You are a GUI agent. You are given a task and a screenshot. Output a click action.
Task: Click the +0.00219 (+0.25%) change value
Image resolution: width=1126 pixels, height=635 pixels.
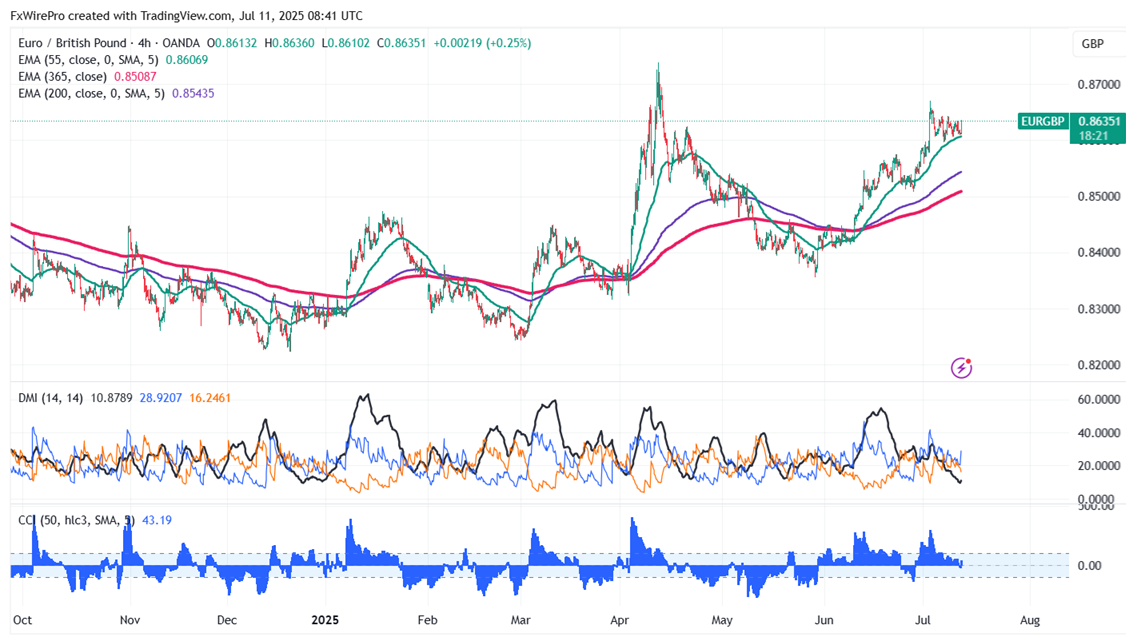click(482, 43)
